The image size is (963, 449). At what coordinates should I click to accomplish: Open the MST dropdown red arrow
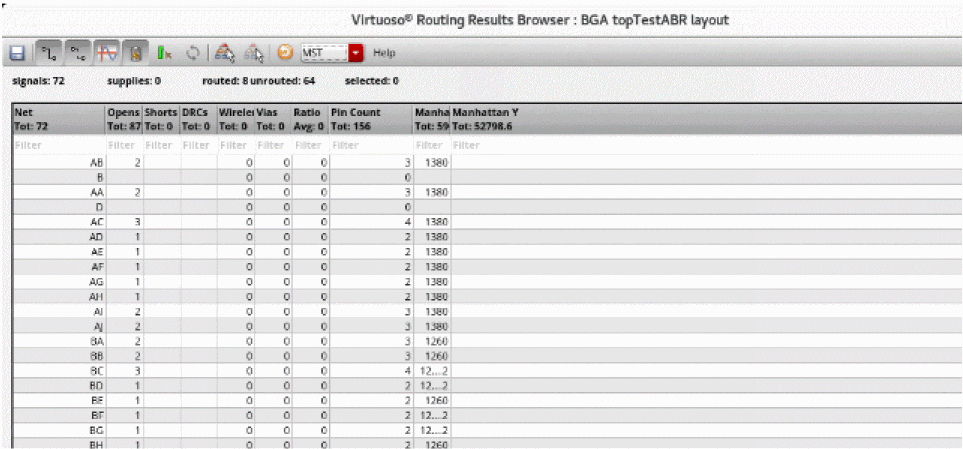tap(357, 53)
